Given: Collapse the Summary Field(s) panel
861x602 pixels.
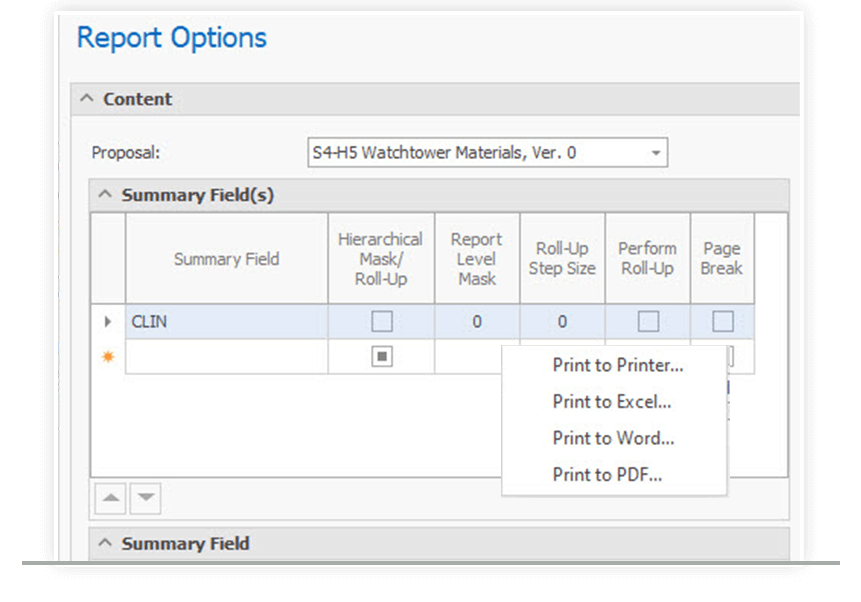Looking at the screenshot, I should [x=105, y=195].
